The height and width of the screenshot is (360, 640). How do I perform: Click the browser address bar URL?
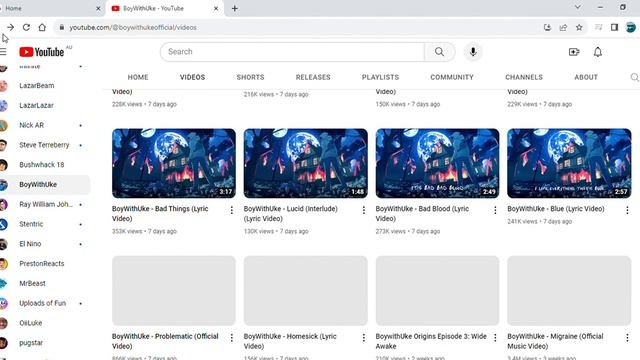[x=133, y=27]
